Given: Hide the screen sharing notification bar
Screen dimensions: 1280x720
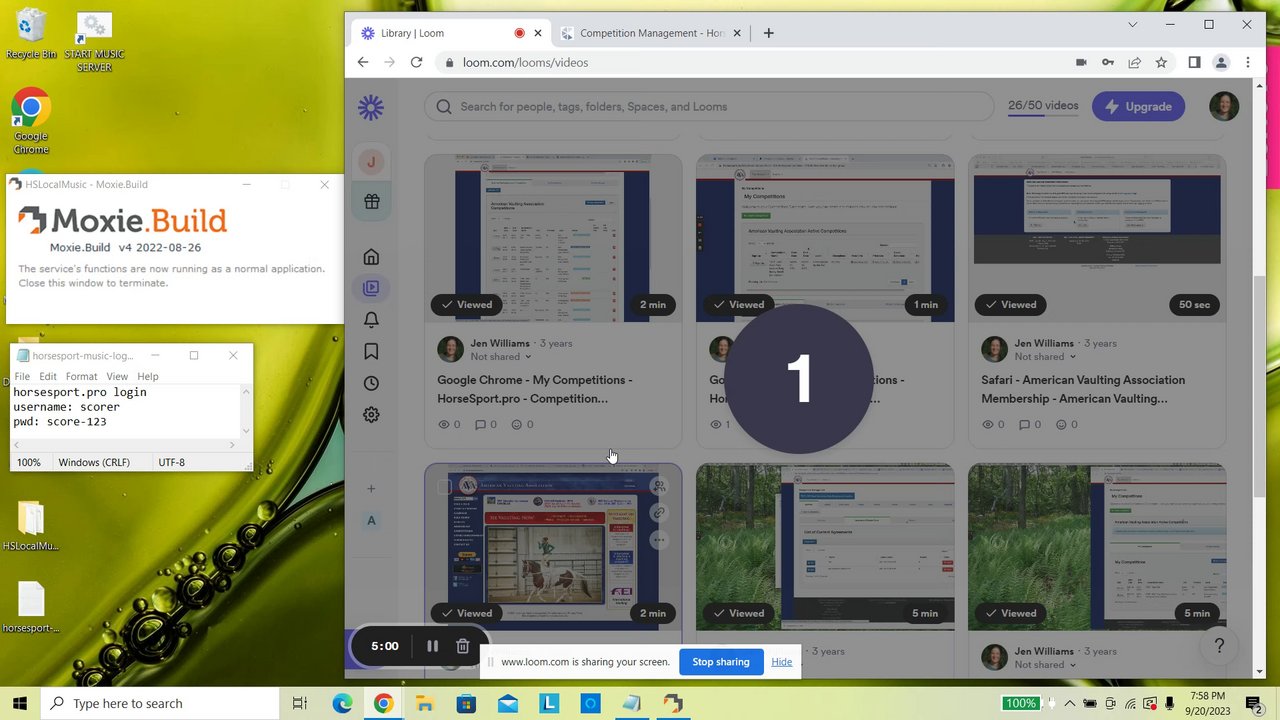Looking at the screenshot, I should click(782, 662).
